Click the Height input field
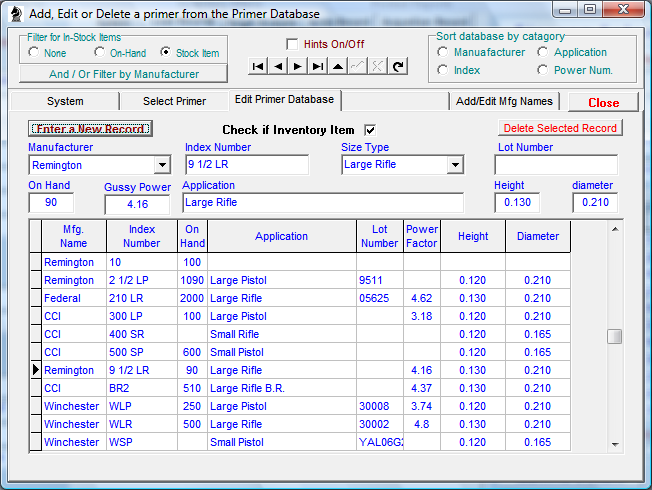 coord(517,203)
